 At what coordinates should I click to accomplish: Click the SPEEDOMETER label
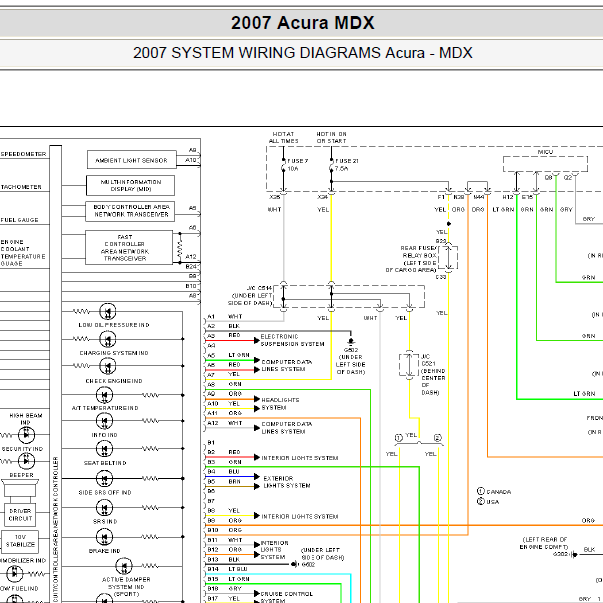(x=23, y=154)
